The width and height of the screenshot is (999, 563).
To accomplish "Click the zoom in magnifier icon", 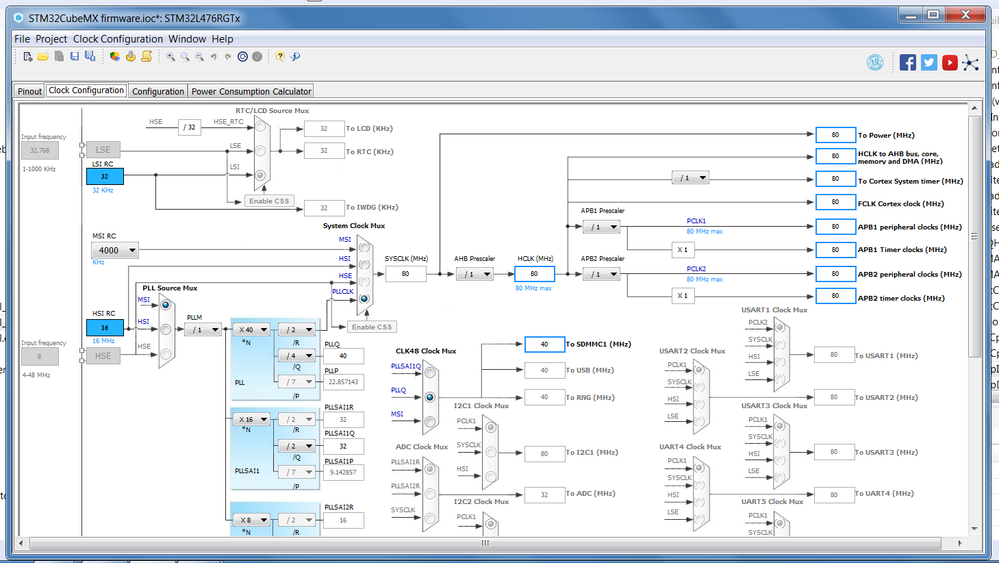I will click(x=171, y=57).
